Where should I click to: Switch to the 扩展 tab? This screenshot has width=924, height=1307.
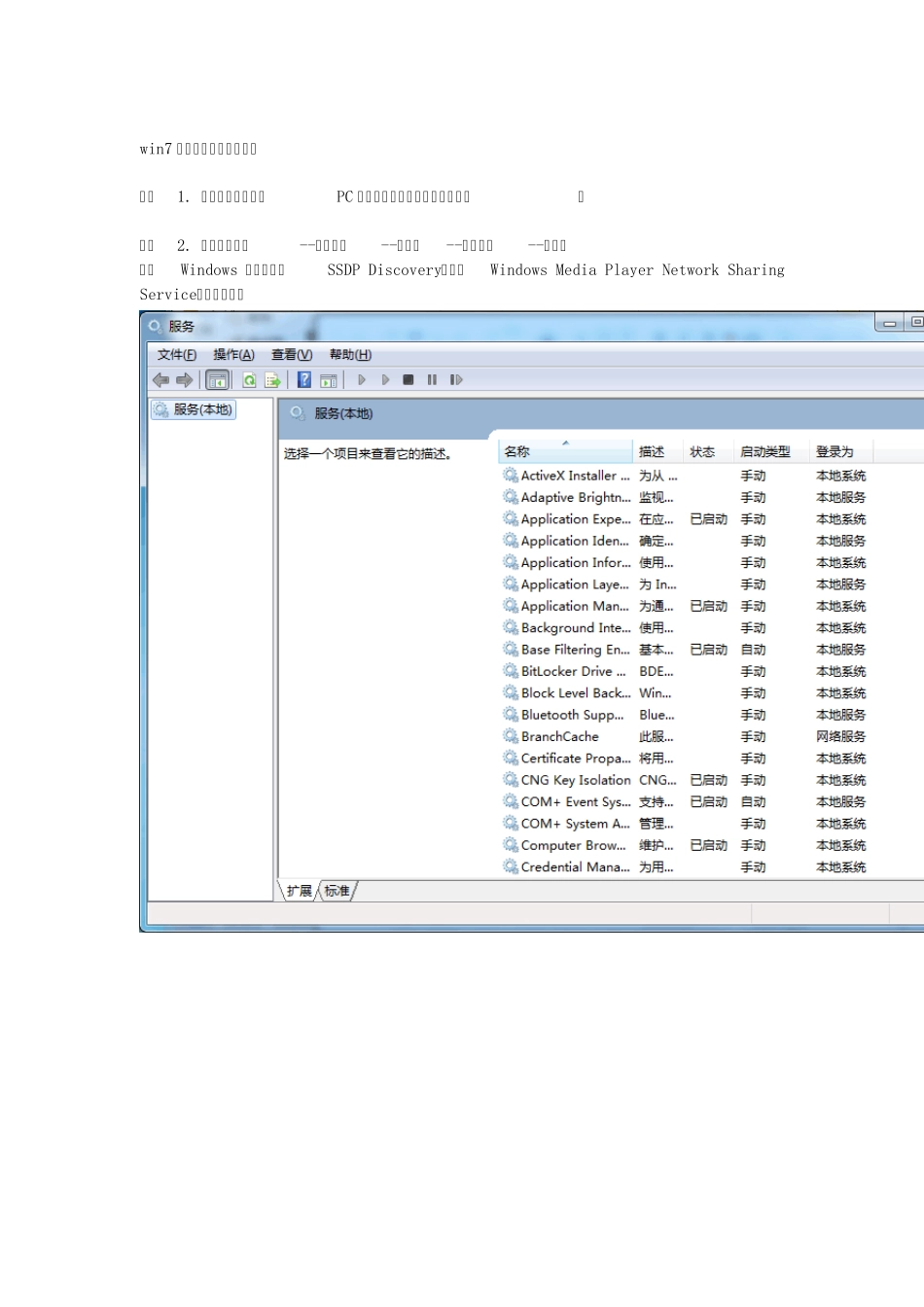[x=300, y=891]
